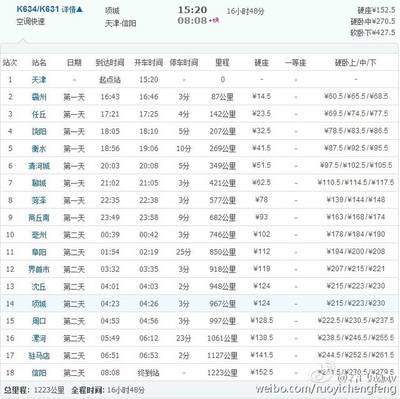Screen dimensions: 400x399
Task: Open the 界首市 station link
Action: click(x=39, y=269)
